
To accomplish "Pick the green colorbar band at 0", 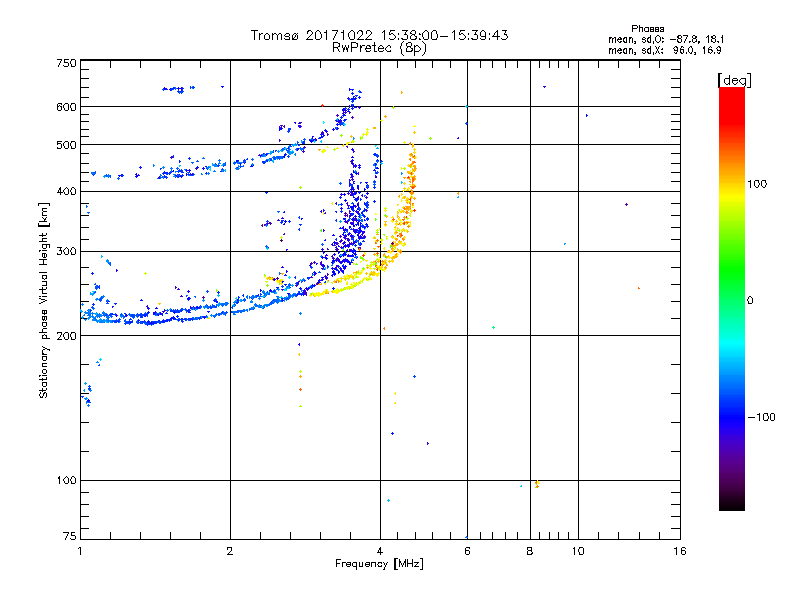I will (731, 300).
